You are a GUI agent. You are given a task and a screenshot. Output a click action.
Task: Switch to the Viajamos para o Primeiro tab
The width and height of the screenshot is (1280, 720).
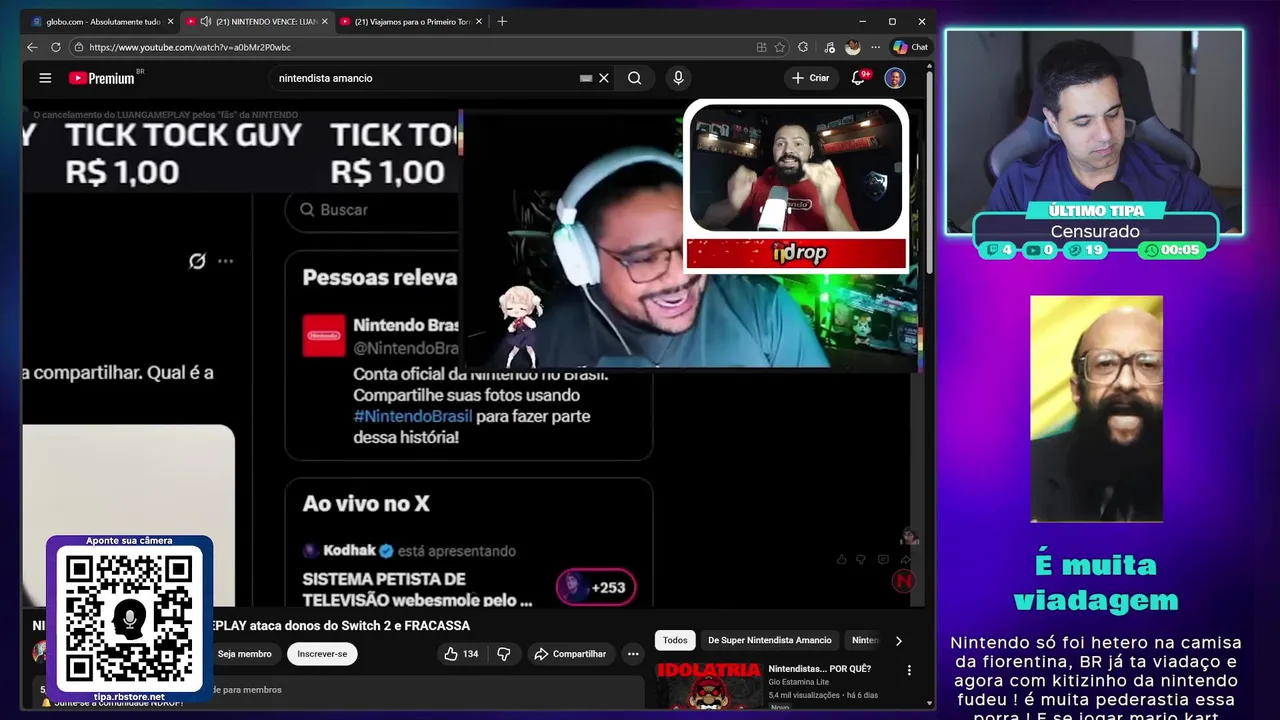click(x=411, y=21)
